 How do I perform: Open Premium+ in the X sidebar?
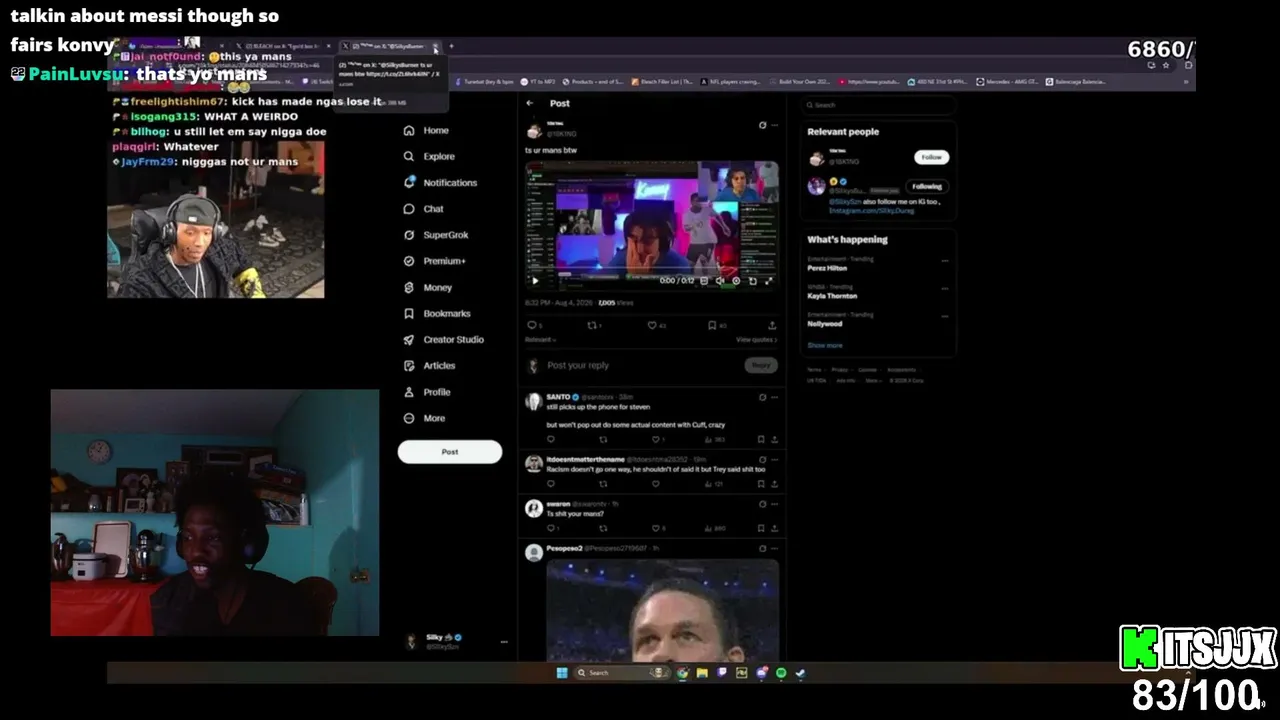point(434,261)
